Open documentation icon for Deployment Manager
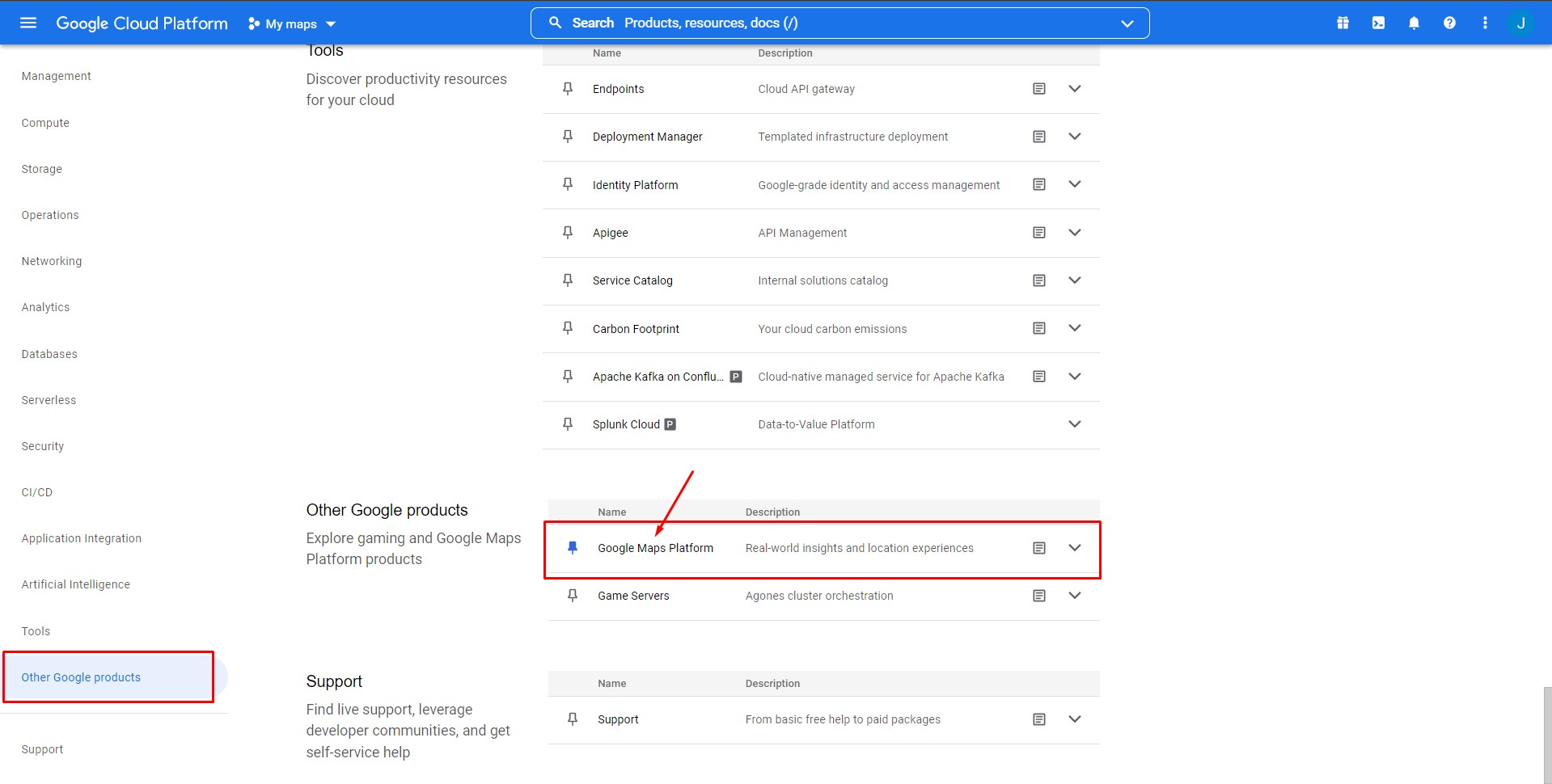The width and height of the screenshot is (1552, 784). point(1039,137)
